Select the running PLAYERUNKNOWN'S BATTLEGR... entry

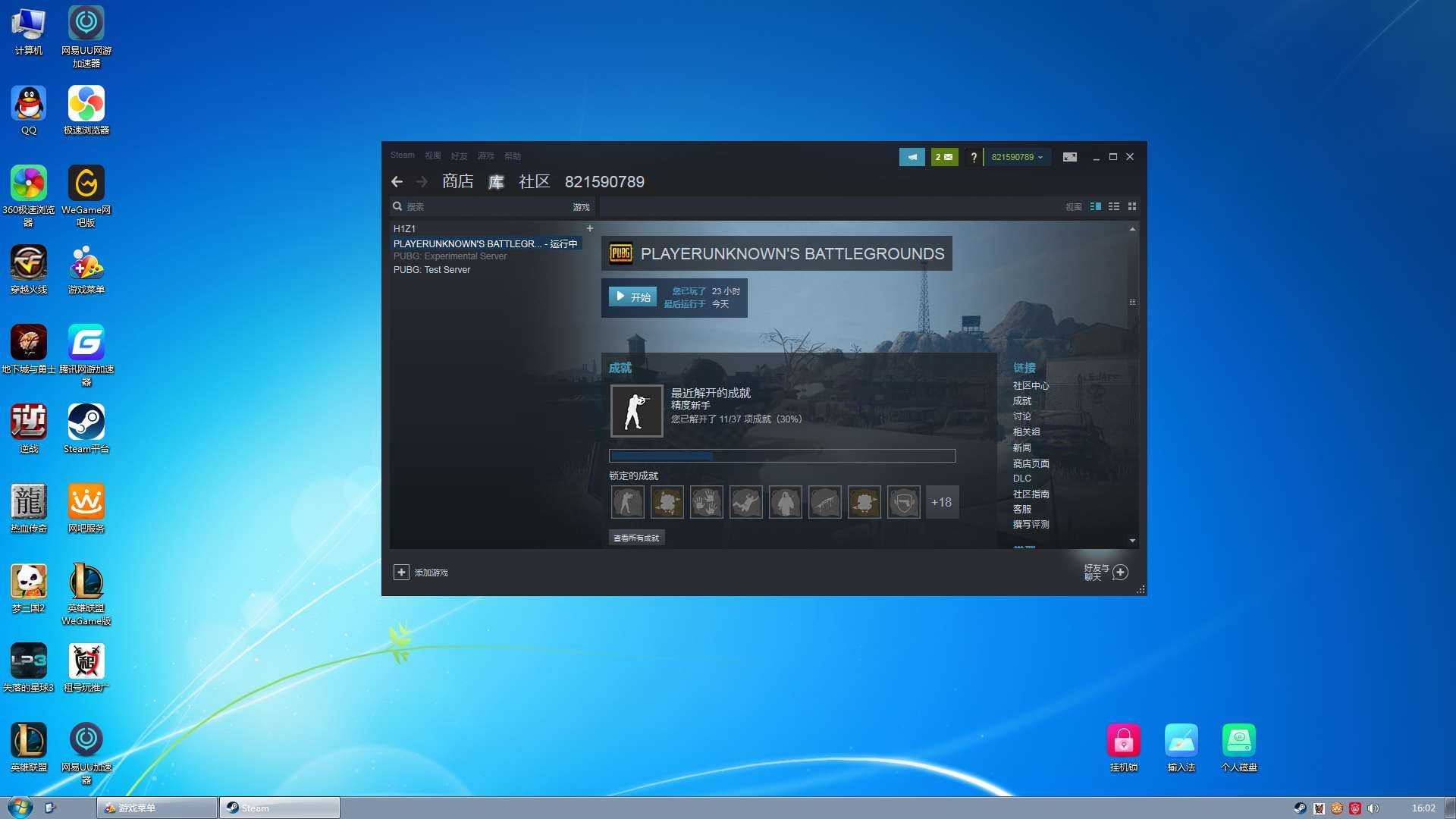point(485,243)
